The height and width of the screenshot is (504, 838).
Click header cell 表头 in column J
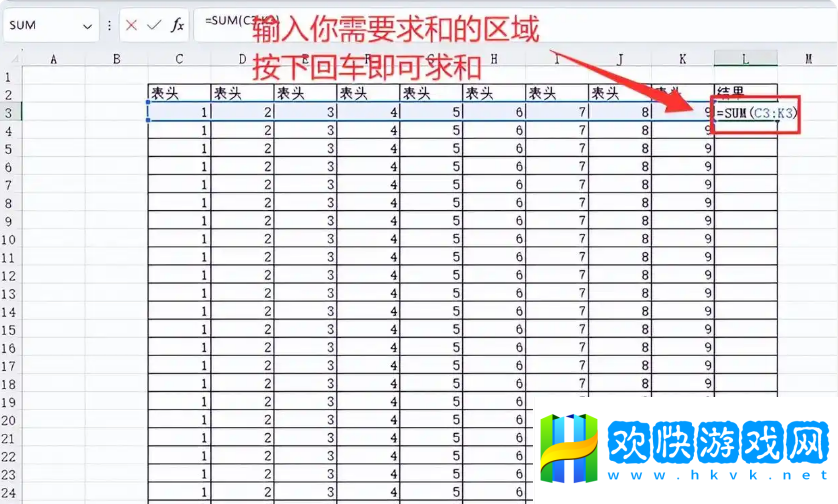(x=620, y=94)
